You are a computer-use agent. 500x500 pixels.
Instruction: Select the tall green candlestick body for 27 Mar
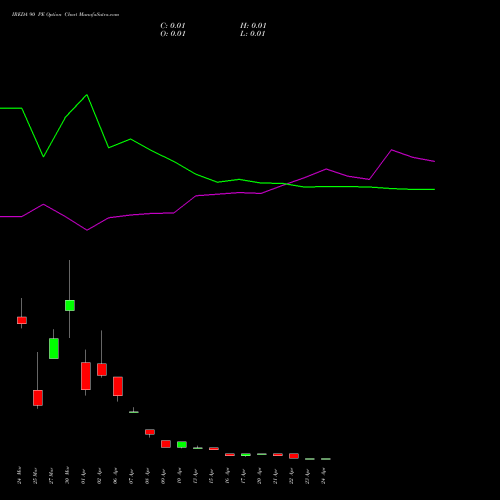pos(54,349)
